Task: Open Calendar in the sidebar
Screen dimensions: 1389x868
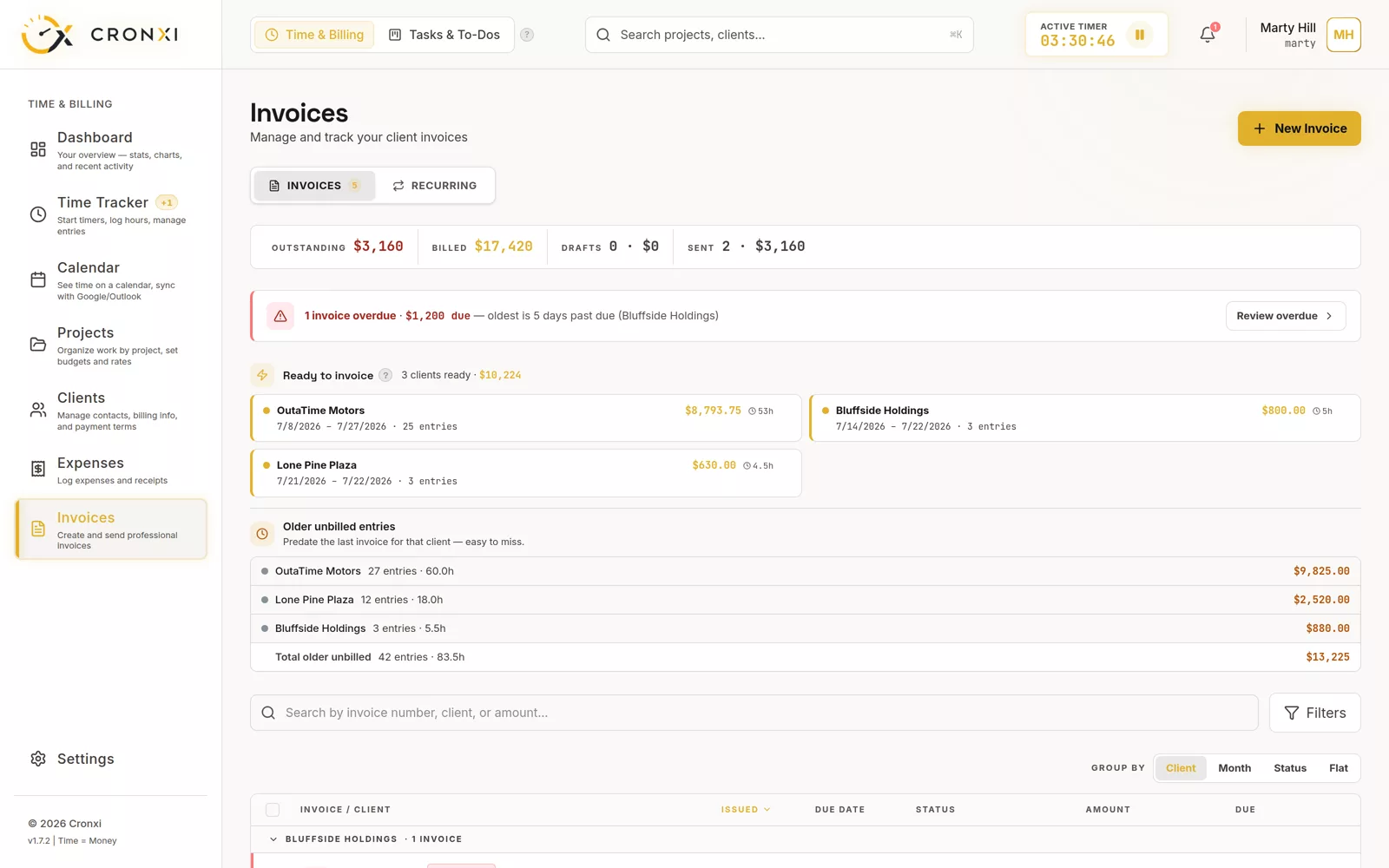Action: point(111,280)
